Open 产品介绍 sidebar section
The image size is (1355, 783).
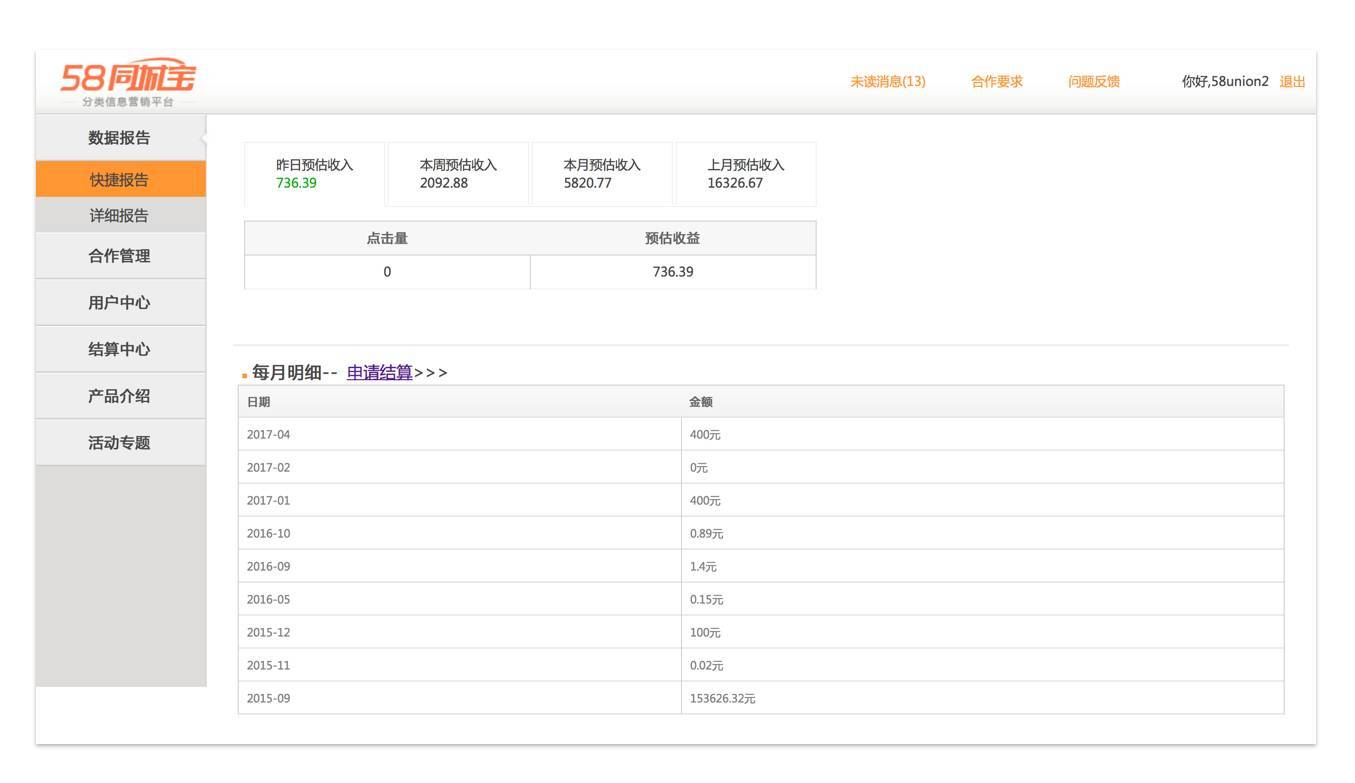120,396
